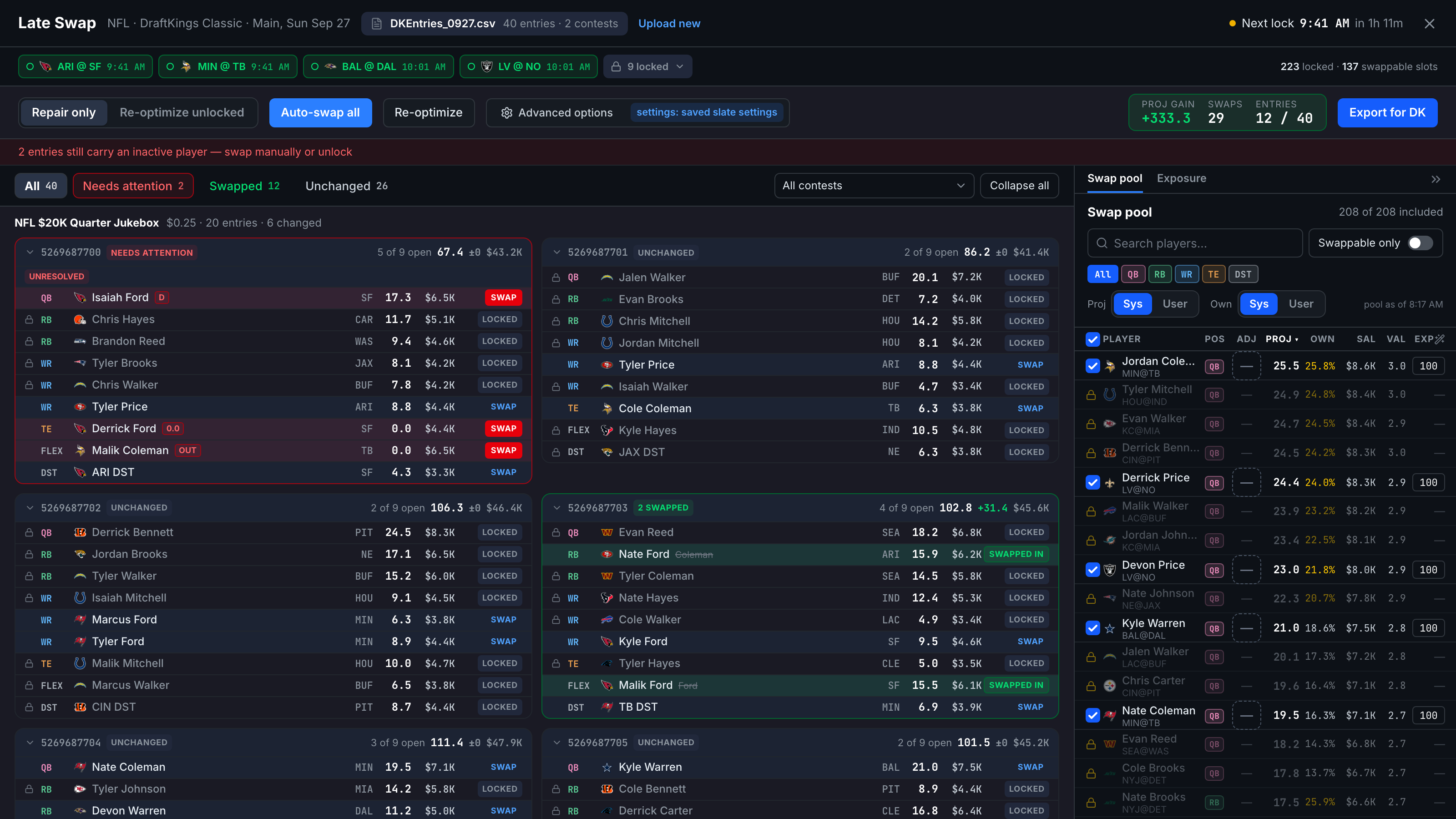Collapse entry 5269687700 with its chevron
Image resolution: width=1456 pixels, height=819 pixels.
pyautogui.click(x=30, y=253)
